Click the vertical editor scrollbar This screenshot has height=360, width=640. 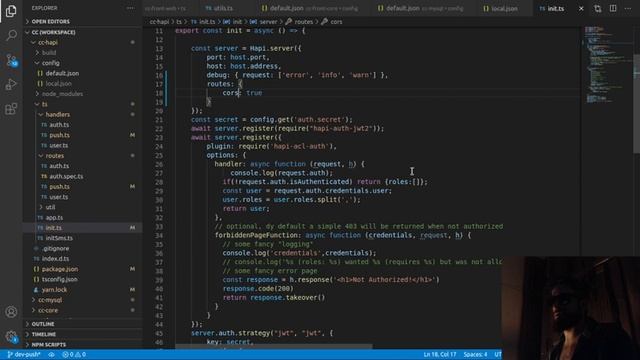[x=636, y=103]
